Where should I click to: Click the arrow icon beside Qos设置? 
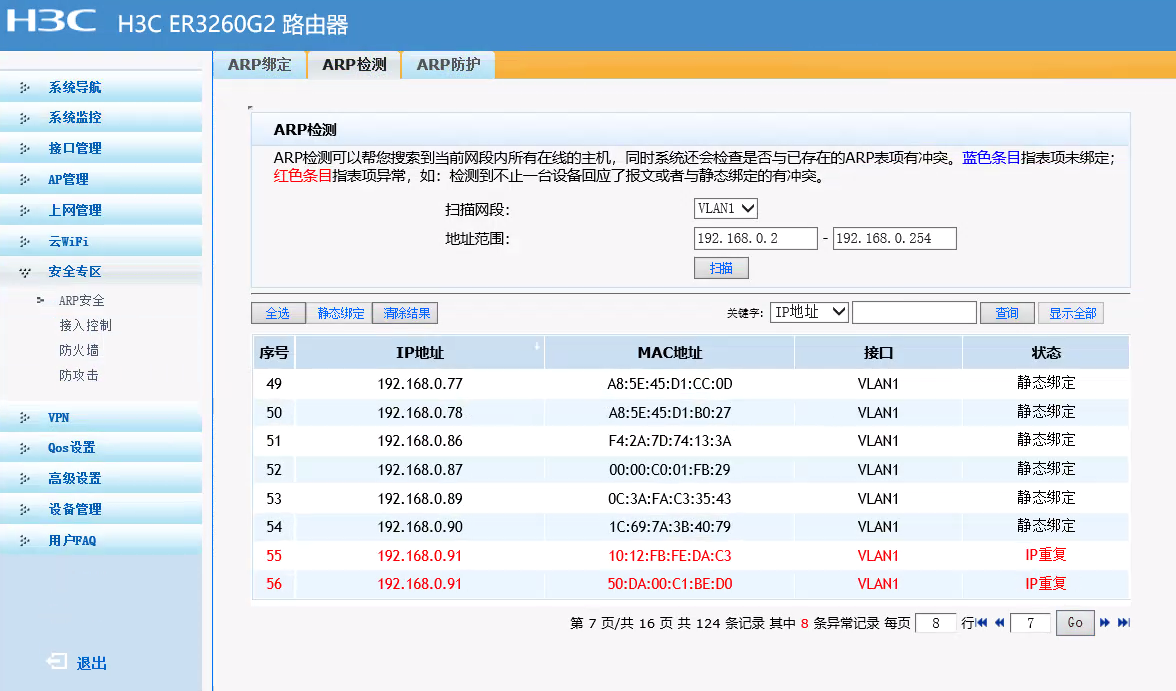point(25,448)
